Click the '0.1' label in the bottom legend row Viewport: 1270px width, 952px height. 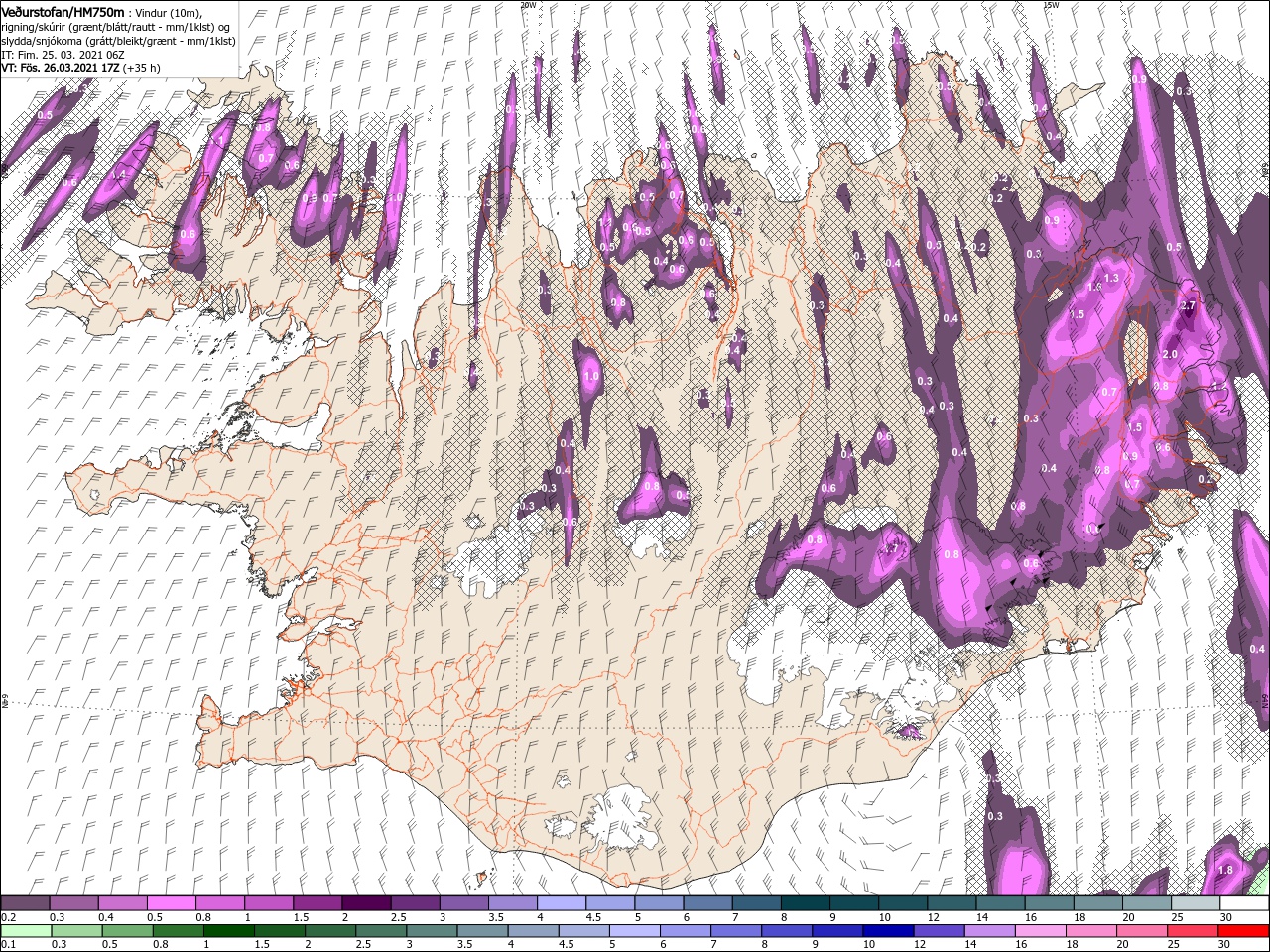9,945
